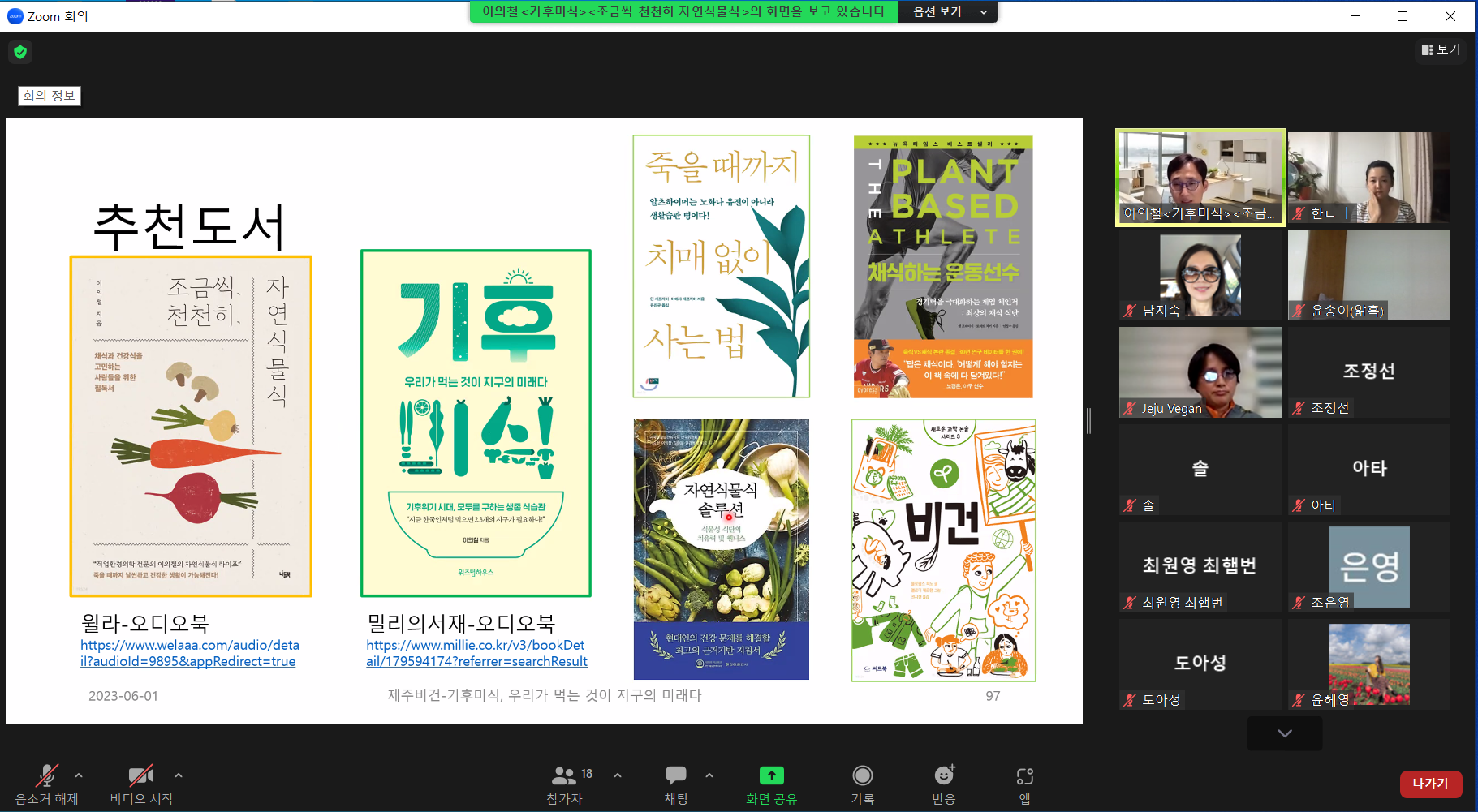Screen dimensions: 1478x812
Task: Click the 윌라-오디오북 caption text
Action: click(x=144, y=623)
